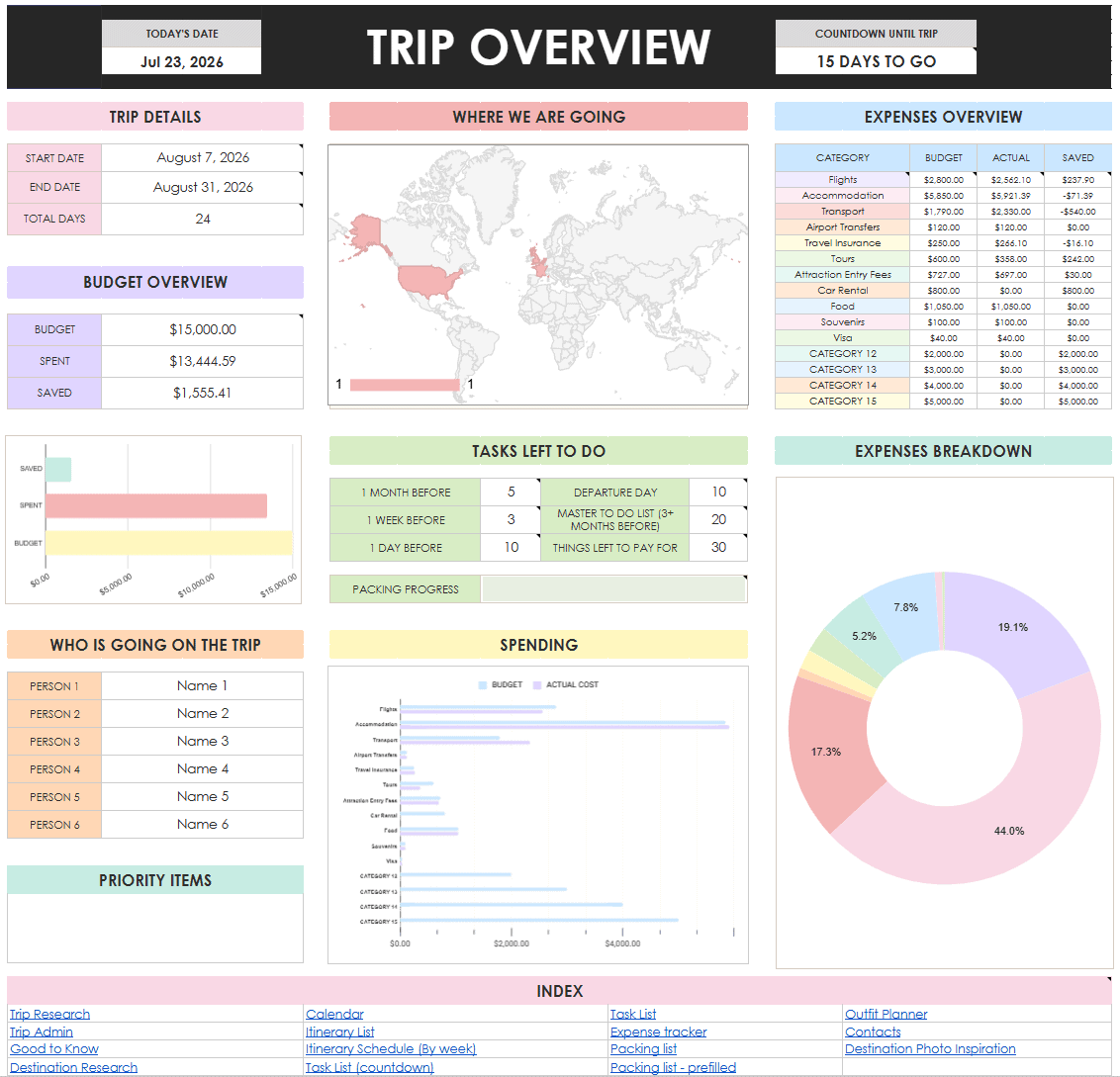The image size is (1120, 1077).
Task: Click the SAVED bar in budget chart
Action: coord(57,469)
